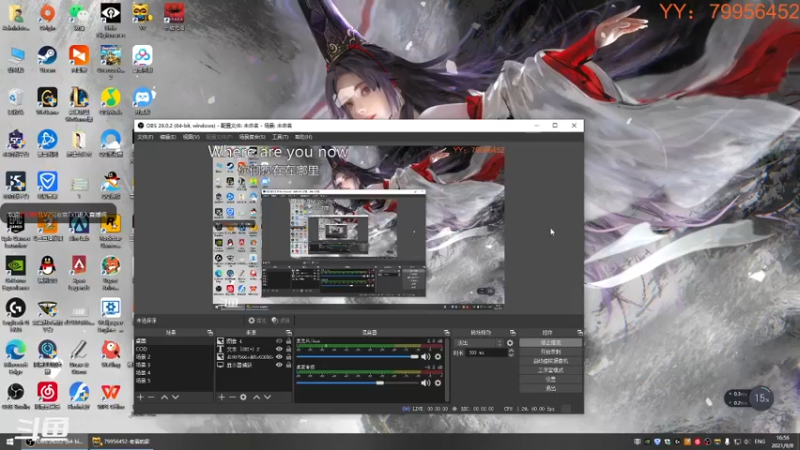Open Settings from Controls panel

(551, 380)
